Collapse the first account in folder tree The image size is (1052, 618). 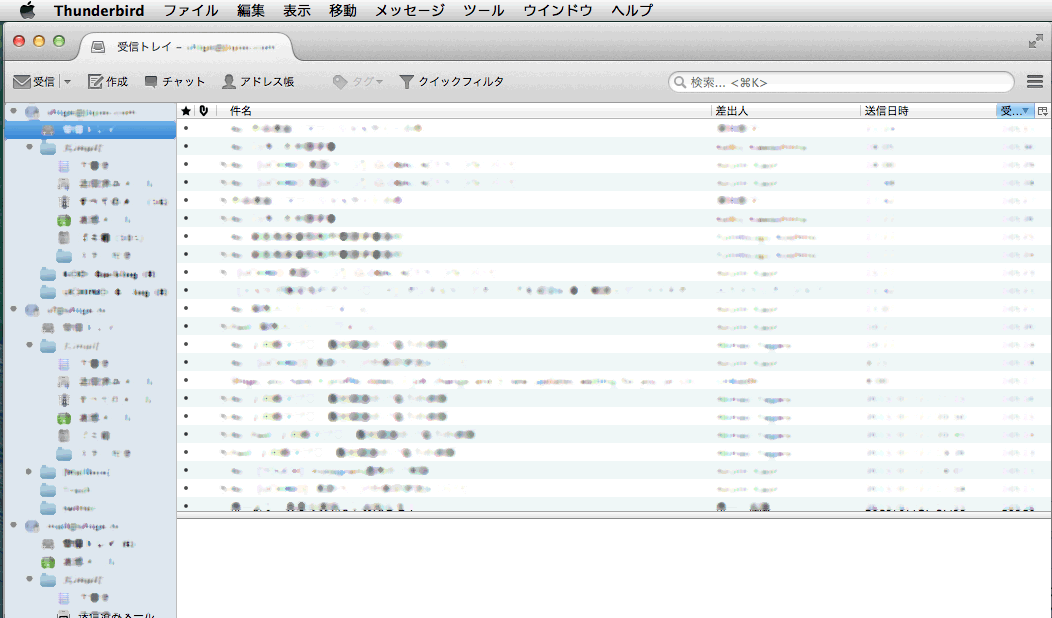(x=14, y=112)
